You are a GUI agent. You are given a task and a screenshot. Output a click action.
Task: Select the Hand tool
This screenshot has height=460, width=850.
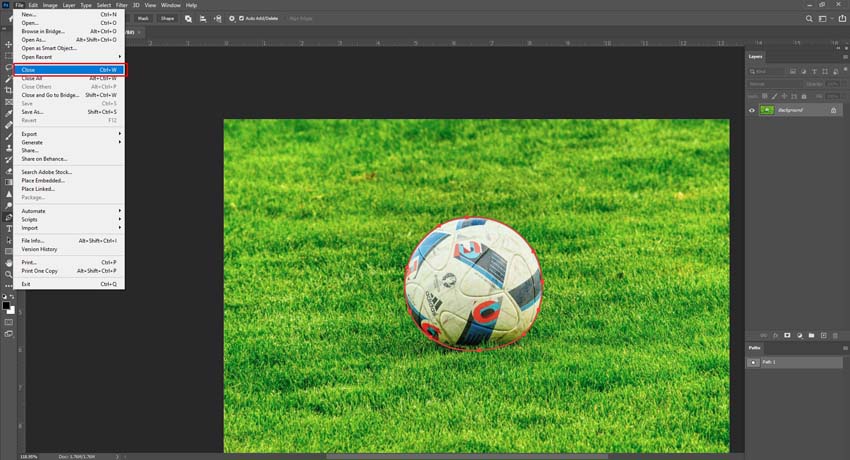tap(8, 263)
